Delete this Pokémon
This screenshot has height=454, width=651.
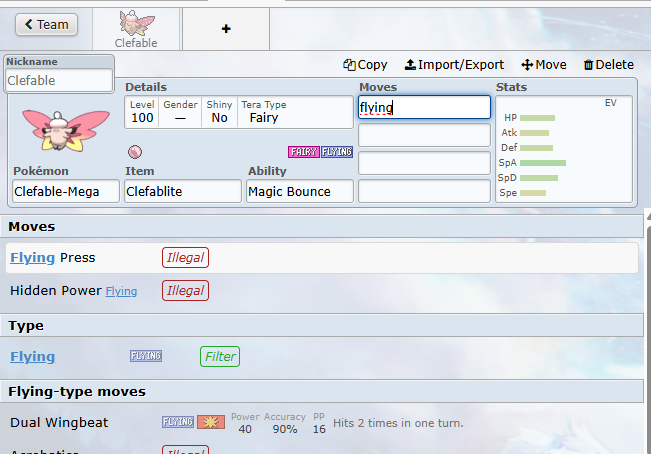tap(609, 65)
